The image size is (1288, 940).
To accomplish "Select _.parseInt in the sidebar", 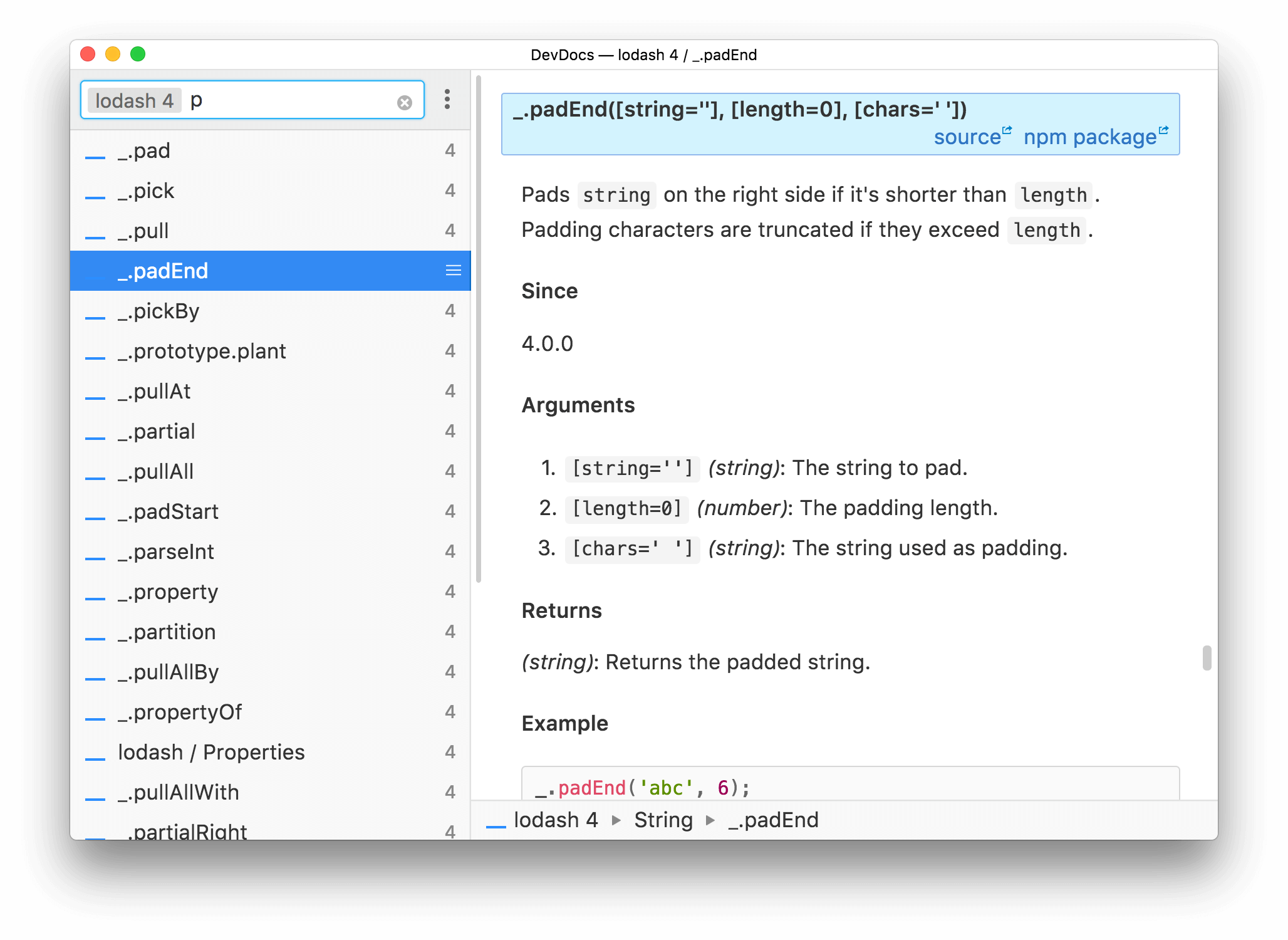I will pyautogui.click(x=165, y=551).
